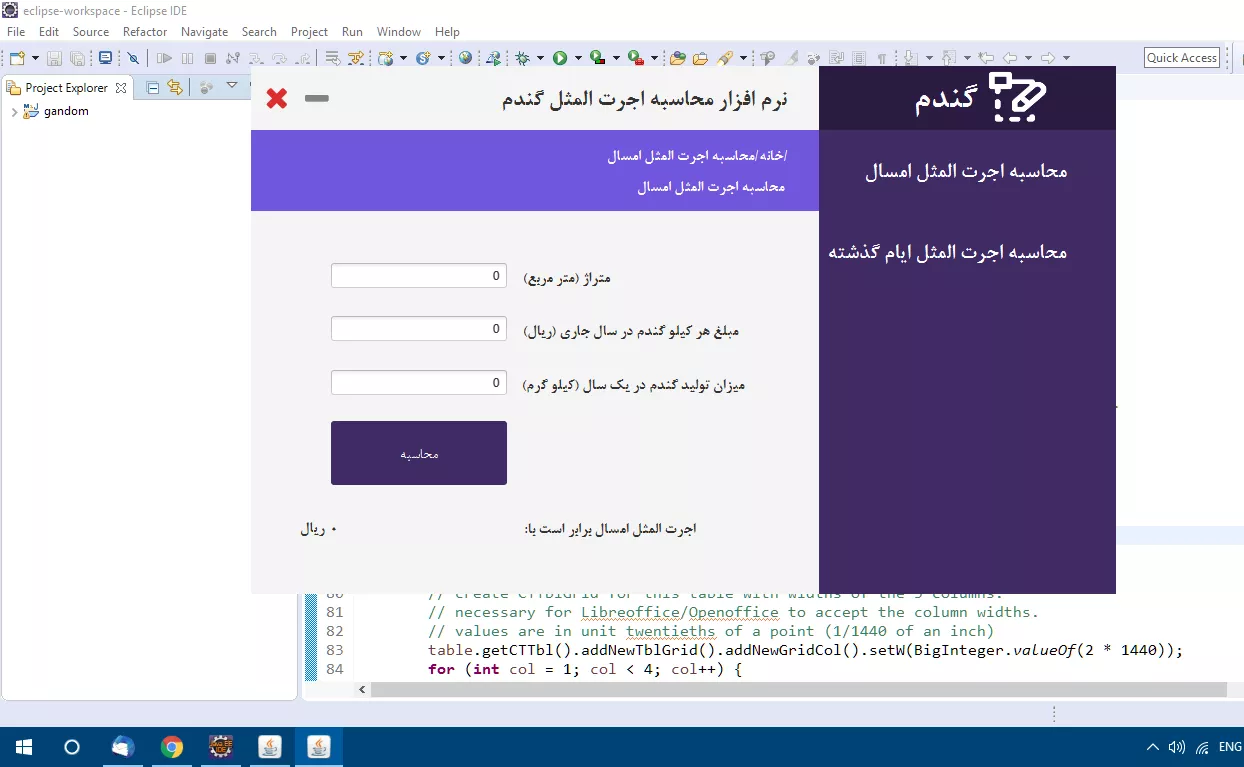Click the annual wheat production input field

(419, 383)
